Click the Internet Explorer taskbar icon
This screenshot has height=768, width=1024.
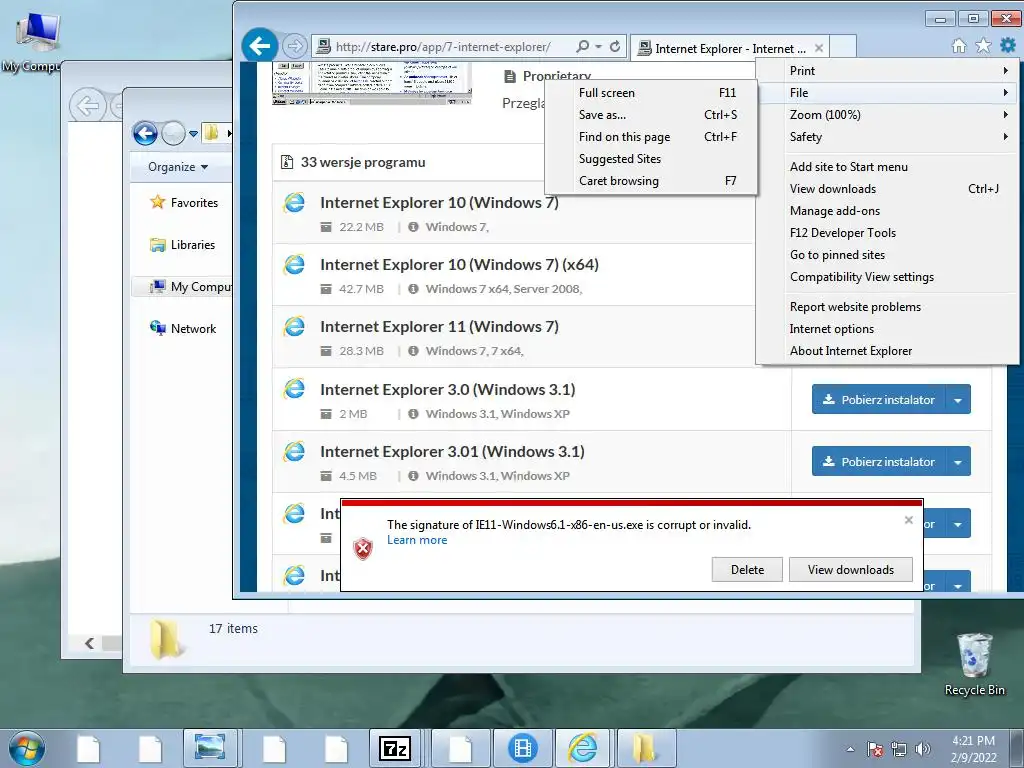click(x=583, y=748)
